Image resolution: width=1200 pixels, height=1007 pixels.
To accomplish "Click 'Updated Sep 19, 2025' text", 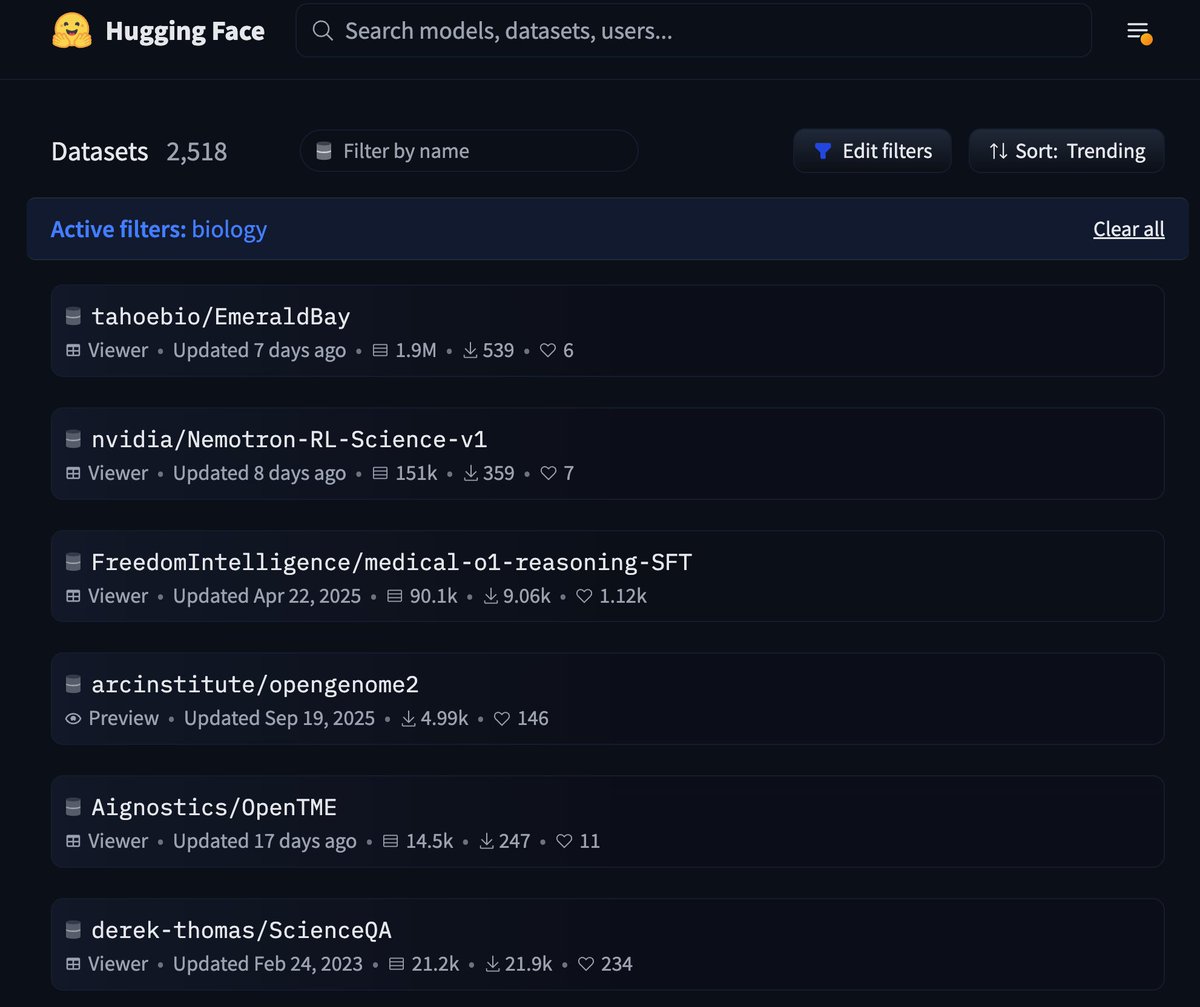I will coord(279,719).
